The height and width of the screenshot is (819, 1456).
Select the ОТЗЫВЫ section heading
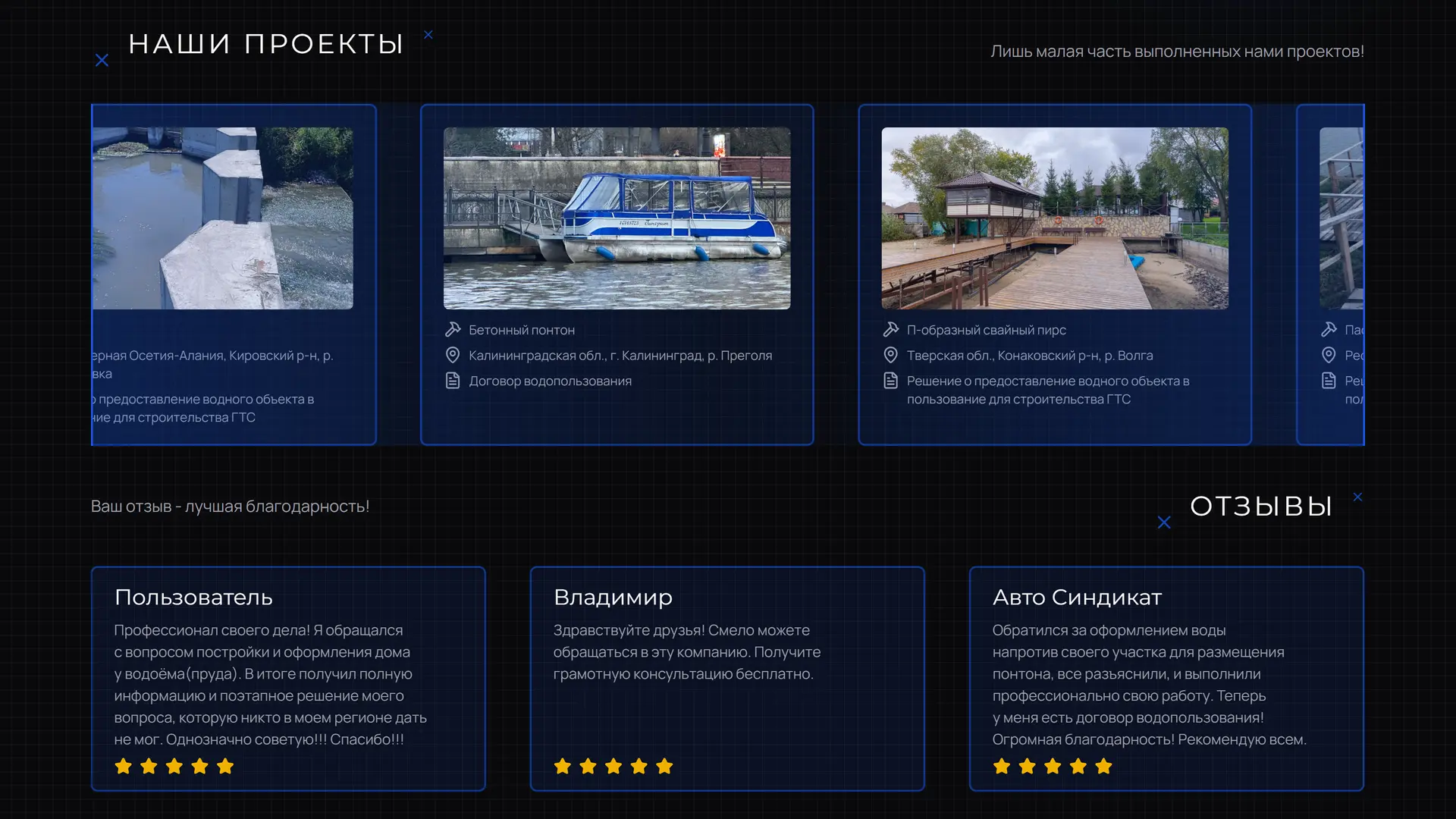point(1261,506)
